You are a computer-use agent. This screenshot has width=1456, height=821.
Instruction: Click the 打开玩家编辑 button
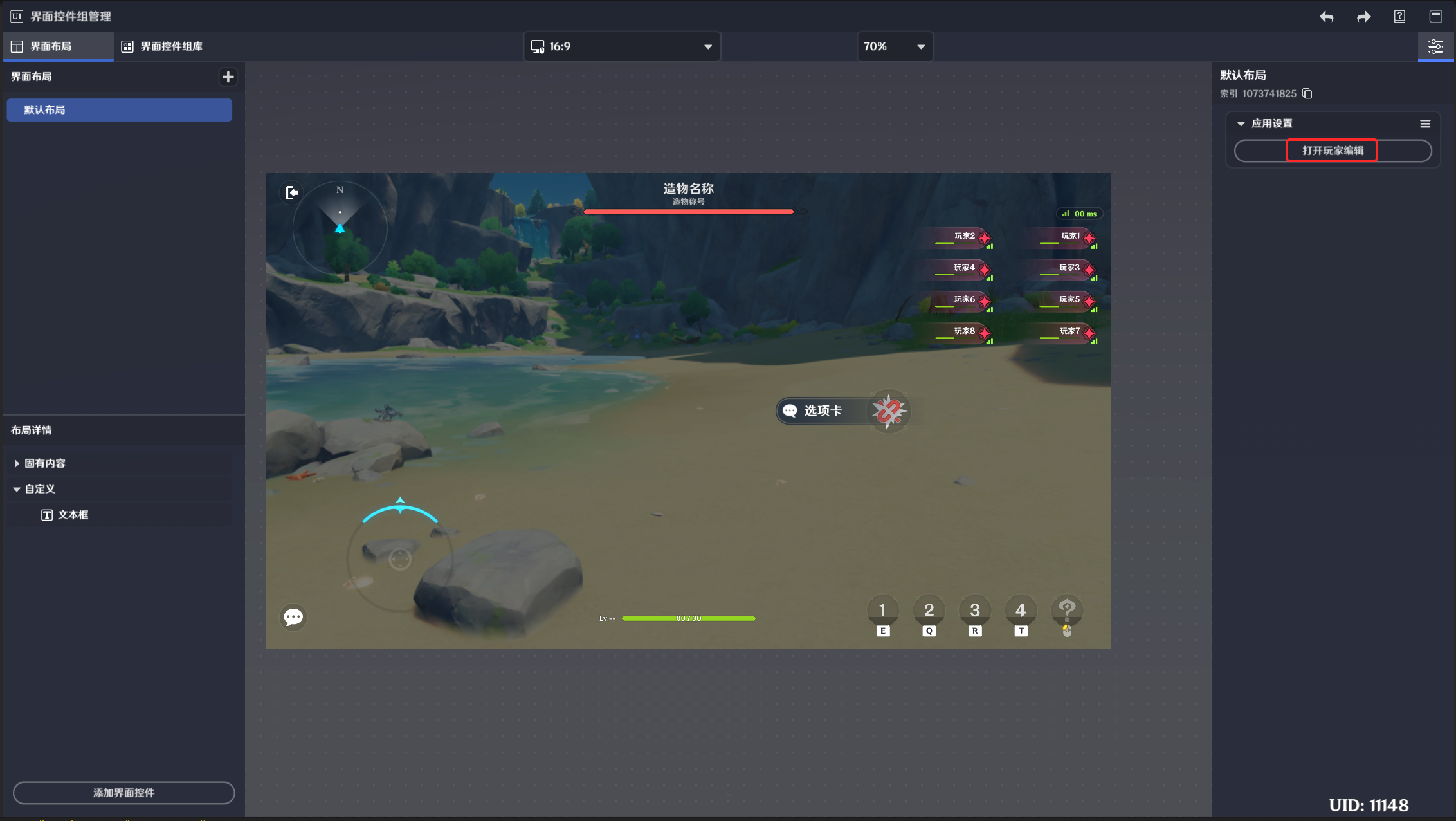point(1333,151)
